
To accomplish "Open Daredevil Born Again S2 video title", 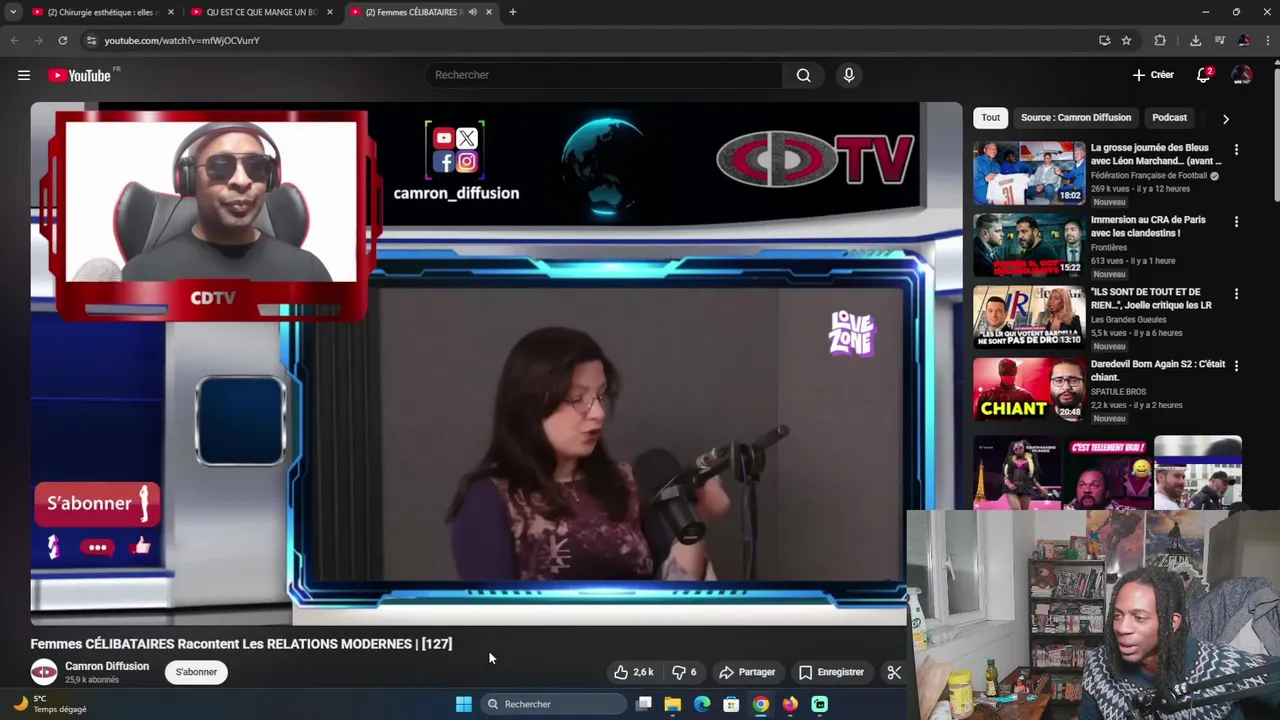I will click(1158, 370).
